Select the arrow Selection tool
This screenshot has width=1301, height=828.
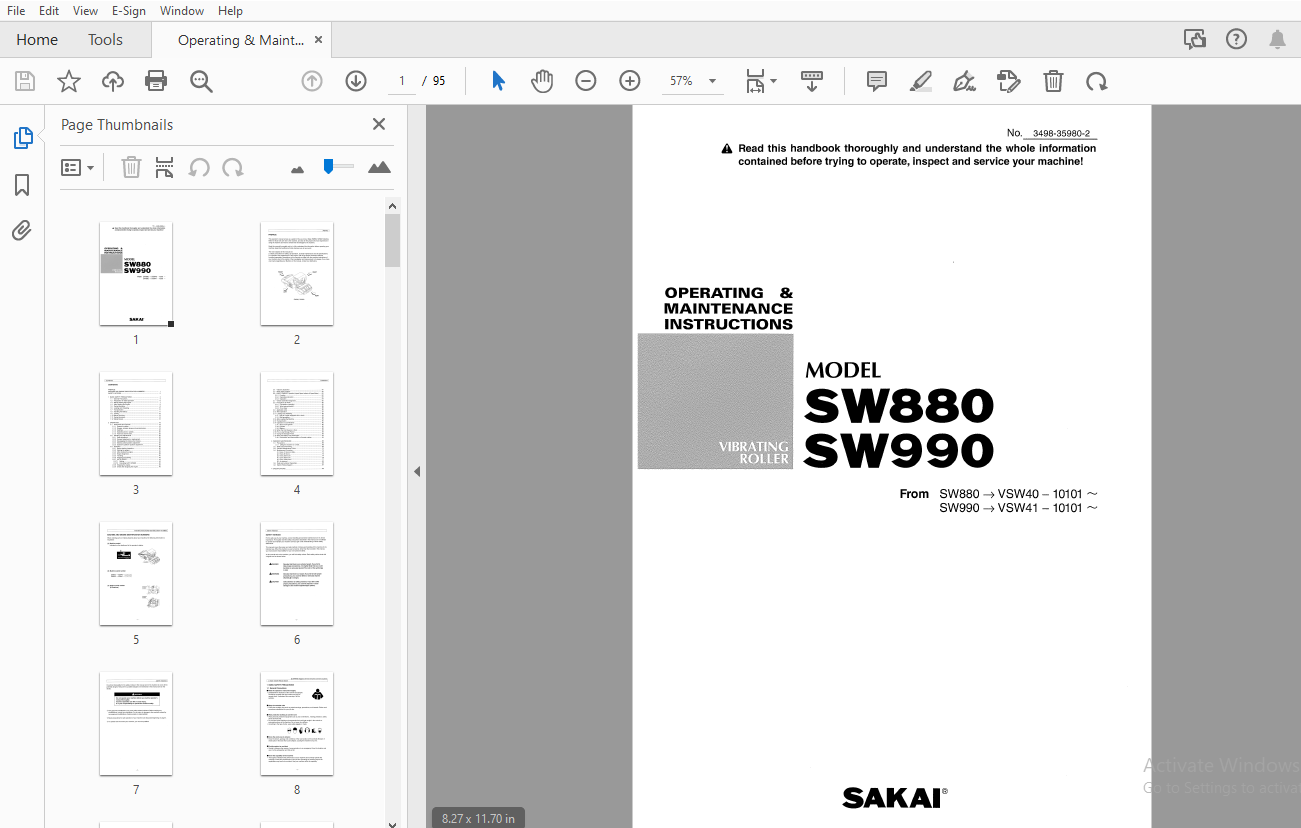coord(498,81)
